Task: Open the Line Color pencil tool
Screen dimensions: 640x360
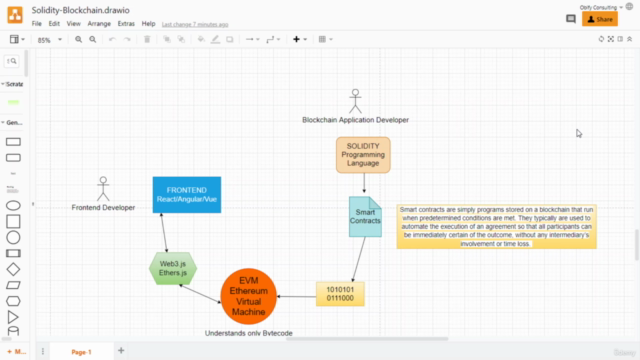Action: click(x=215, y=39)
